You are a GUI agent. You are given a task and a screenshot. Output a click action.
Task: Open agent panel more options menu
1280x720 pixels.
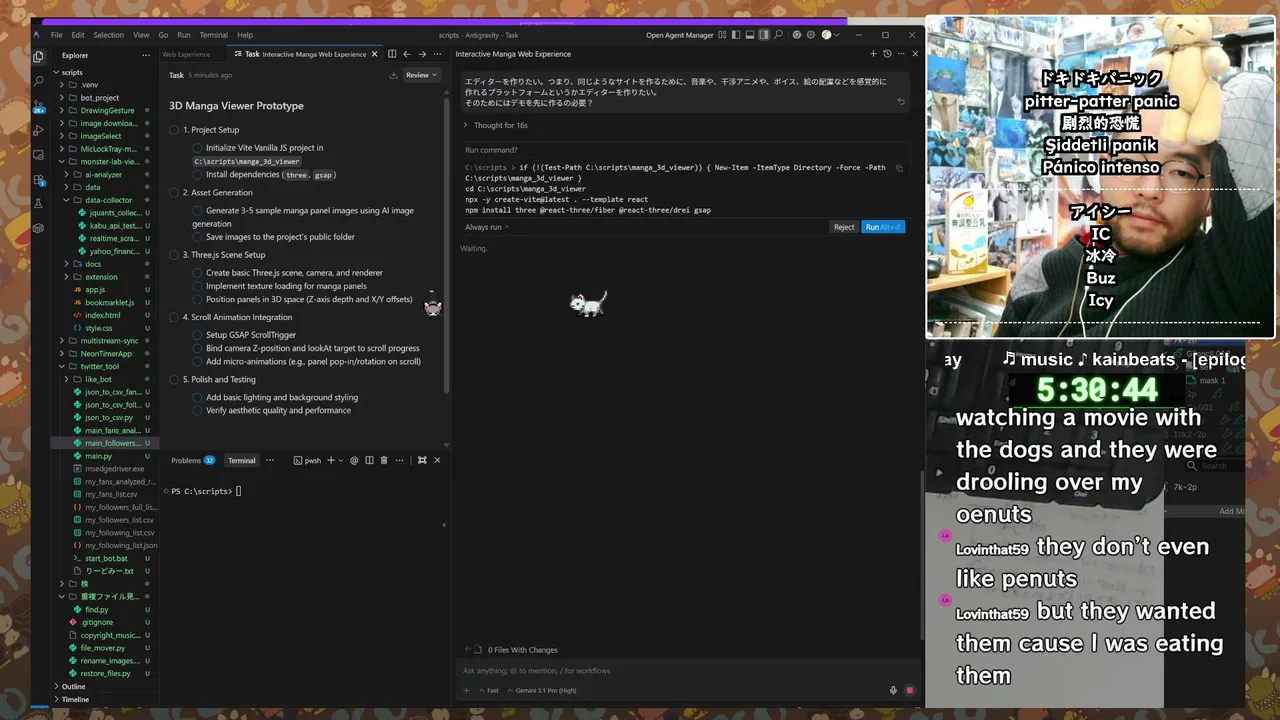click(901, 54)
